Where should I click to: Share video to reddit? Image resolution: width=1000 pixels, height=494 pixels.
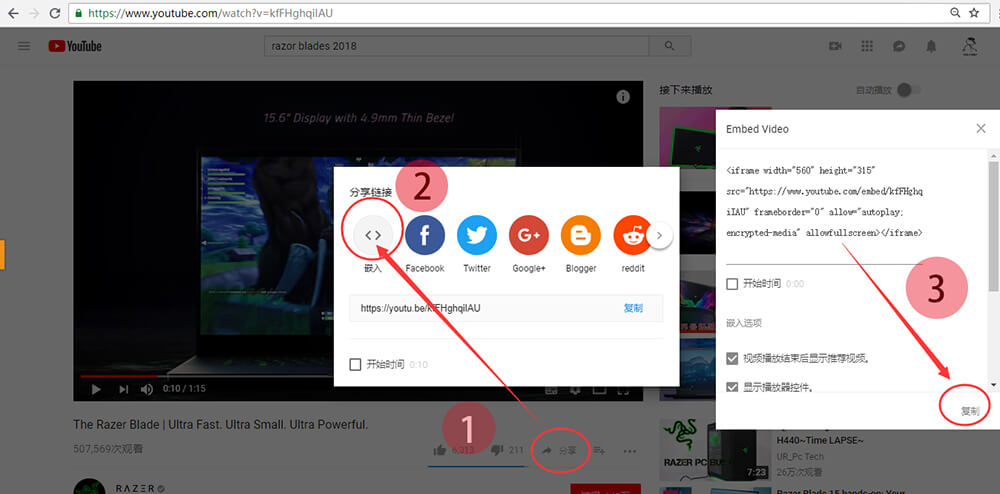633,235
